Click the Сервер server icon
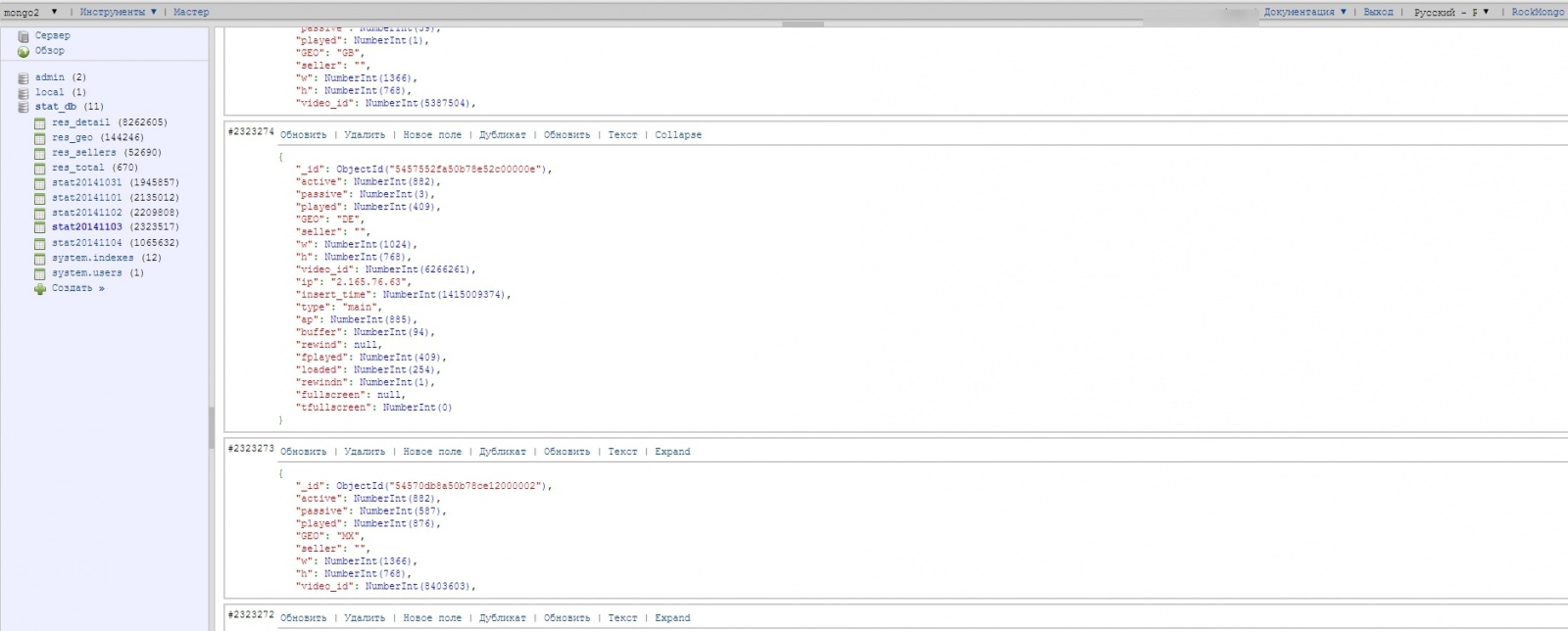Viewport: 1568px width, 631px height. (x=24, y=36)
